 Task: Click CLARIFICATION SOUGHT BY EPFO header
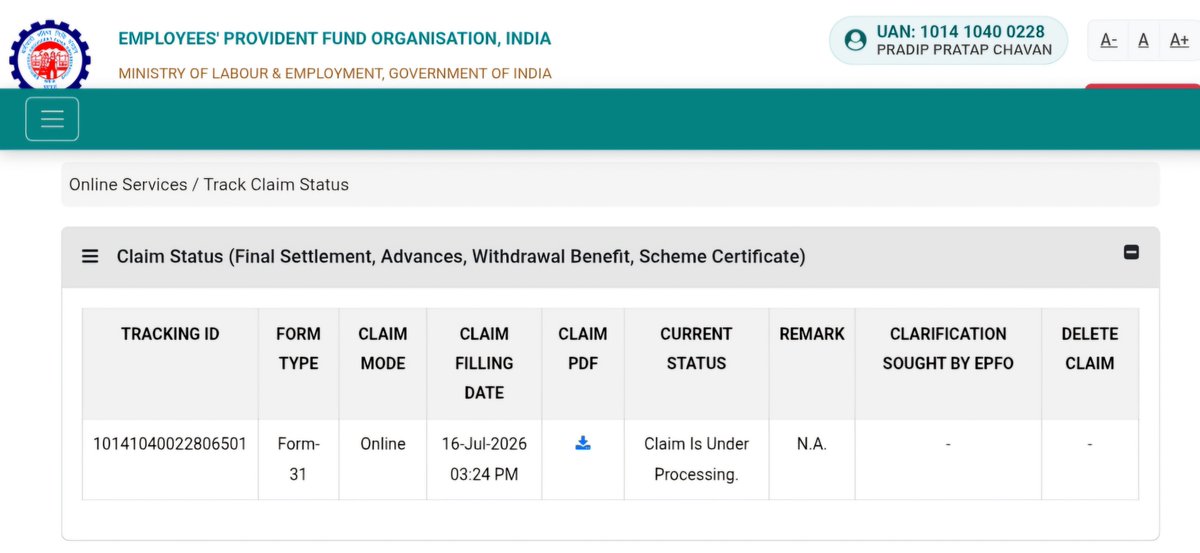click(x=948, y=364)
